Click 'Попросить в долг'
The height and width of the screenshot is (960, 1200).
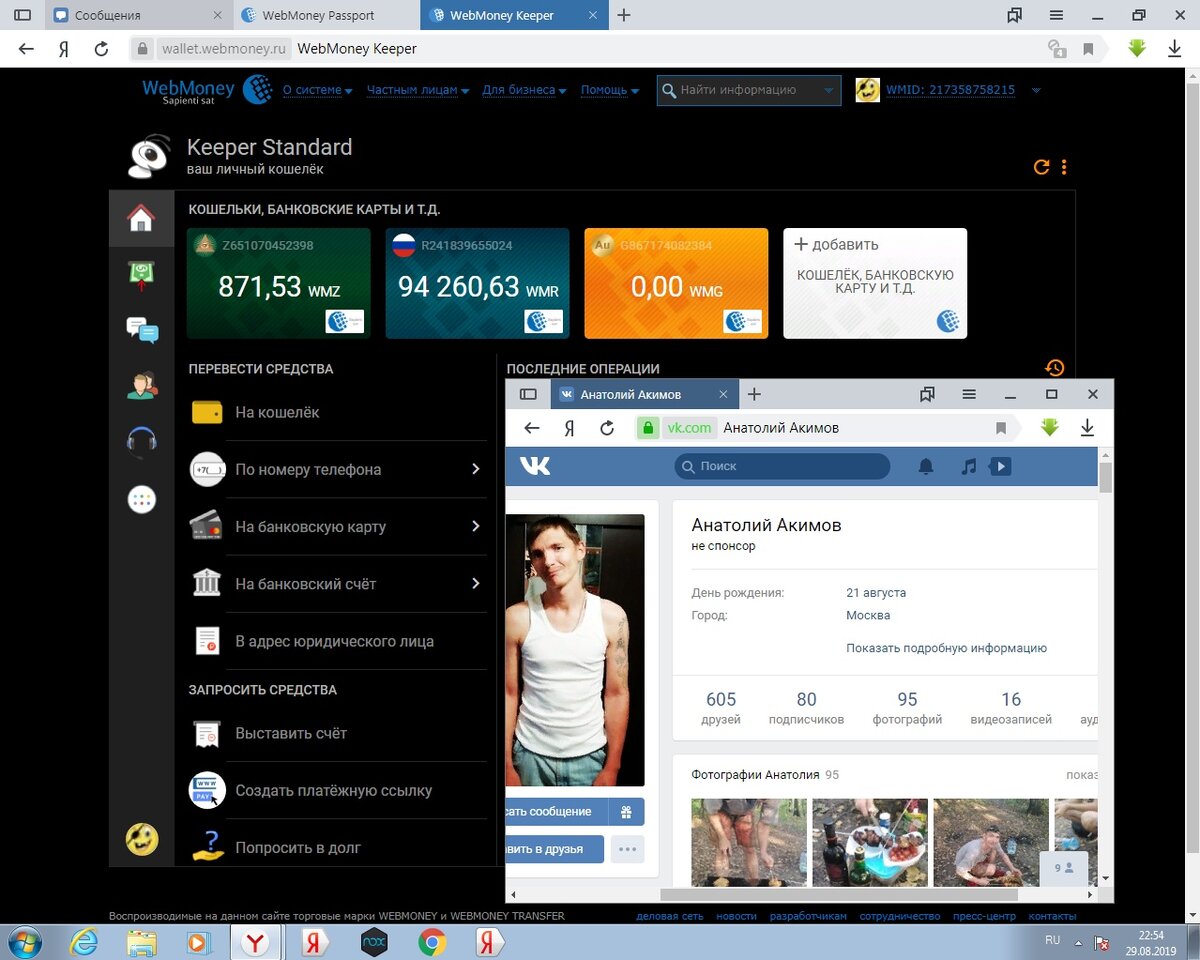(x=338, y=847)
